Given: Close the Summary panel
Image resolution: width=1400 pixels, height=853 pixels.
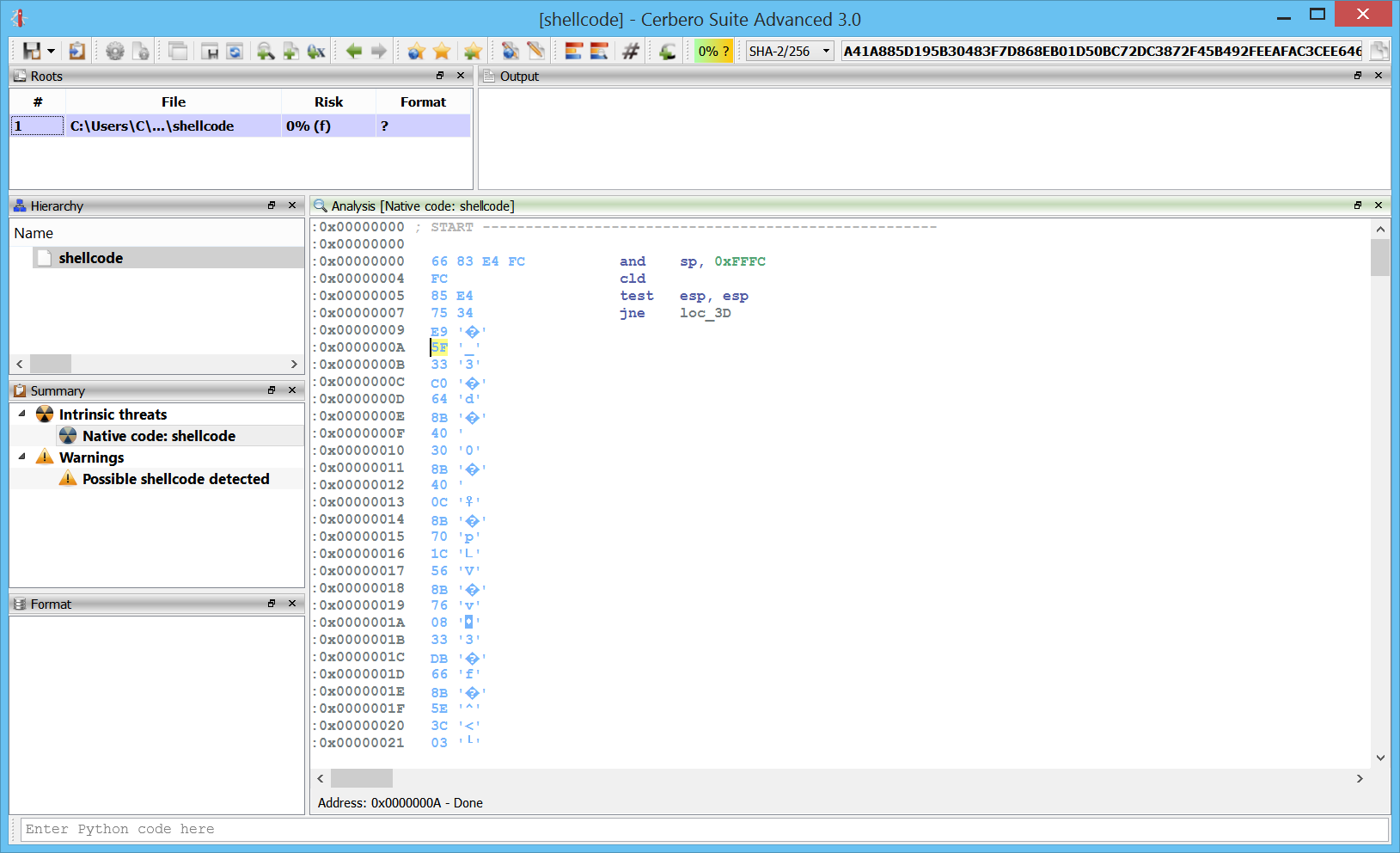Looking at the screenshot, I should click(x=292, y=390).
